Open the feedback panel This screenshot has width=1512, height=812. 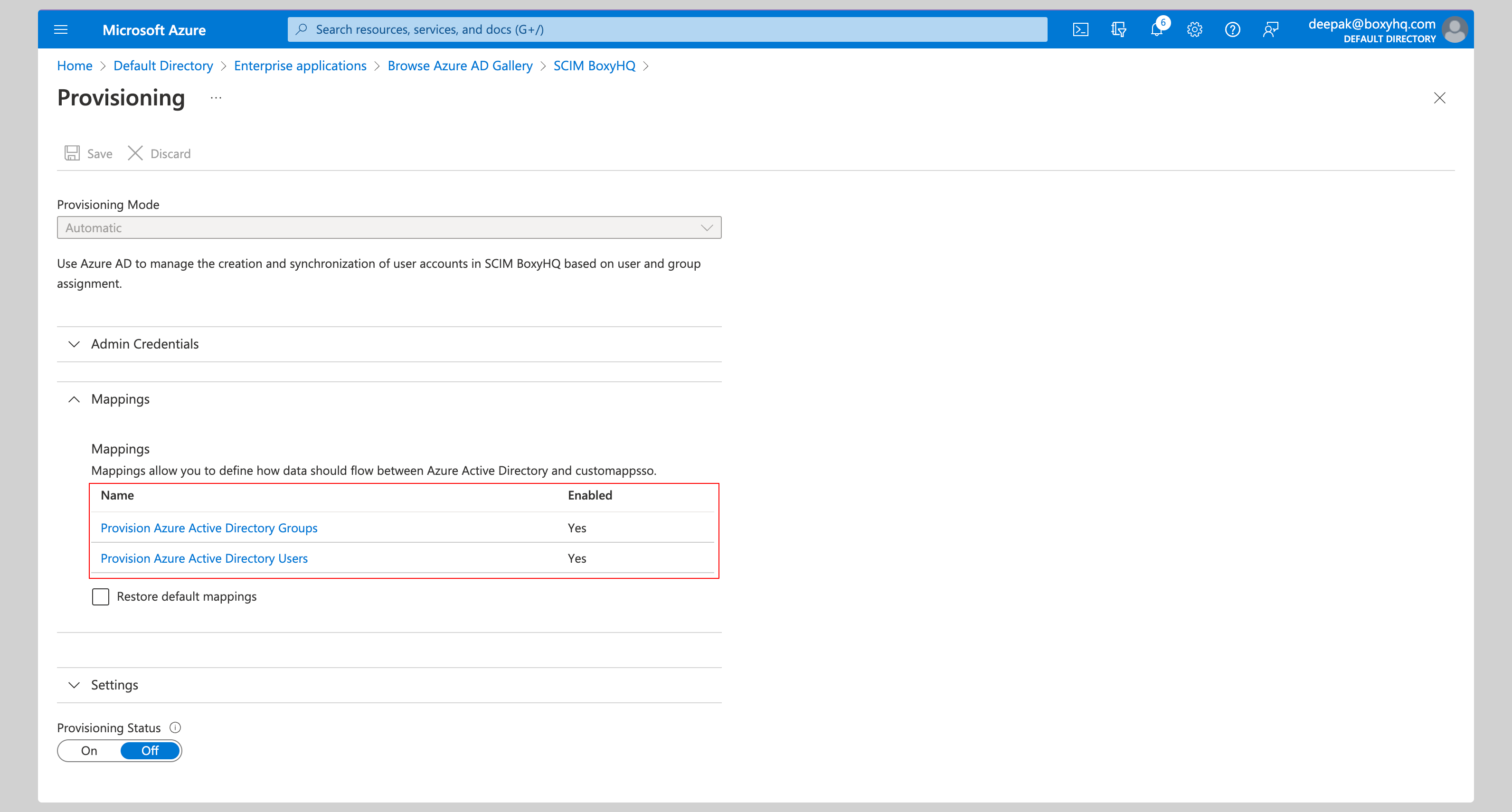click(1271, 29)
